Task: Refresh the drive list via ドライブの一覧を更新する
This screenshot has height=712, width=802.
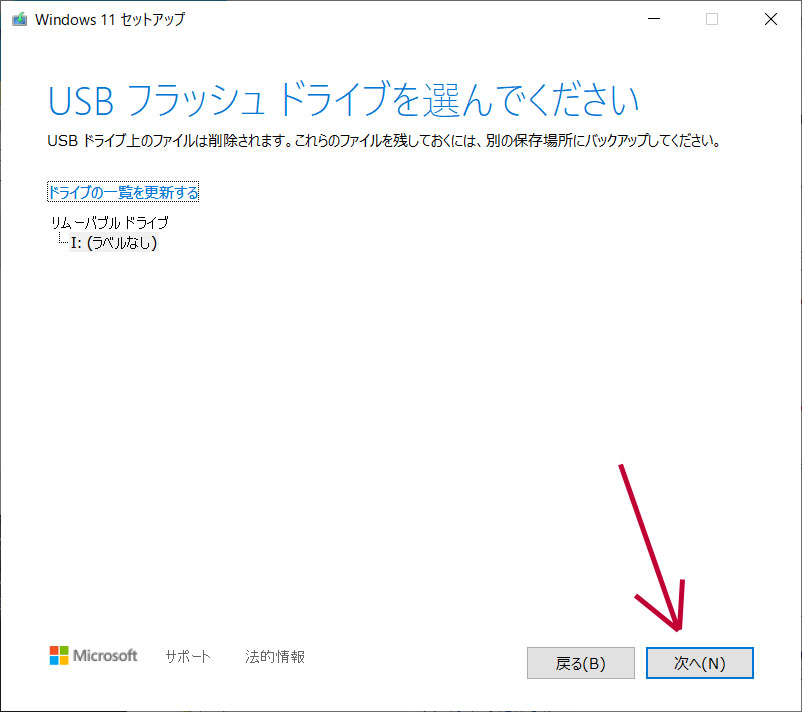Action: coord(123,192)
